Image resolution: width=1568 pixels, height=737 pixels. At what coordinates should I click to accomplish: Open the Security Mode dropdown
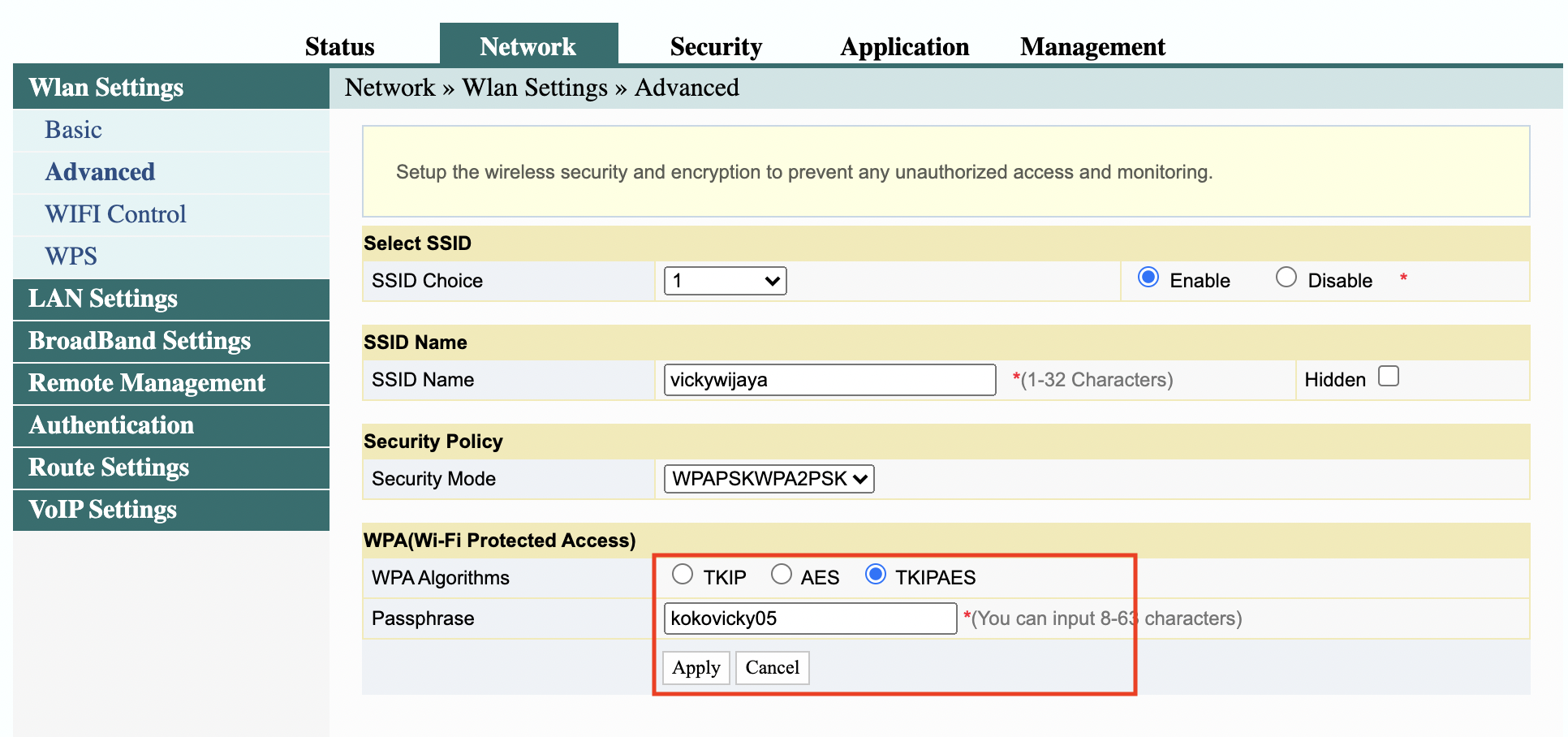click(x=767, y=478)
